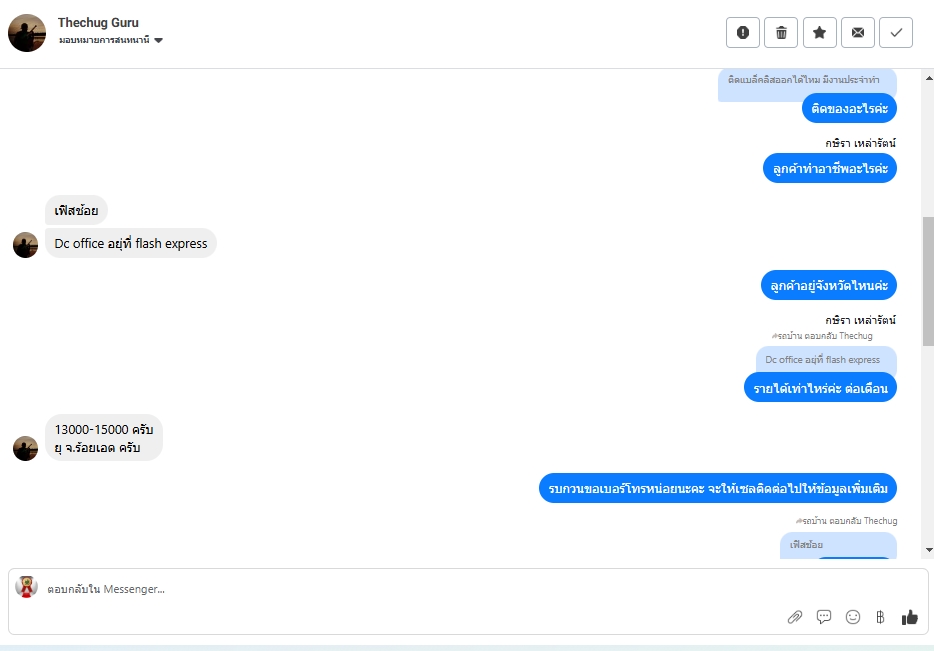Select message 'Dc office อยู่ที่ flash express'
Image resolution: width=934 pixels, height=651 pixels.
(x=130, y=243)
